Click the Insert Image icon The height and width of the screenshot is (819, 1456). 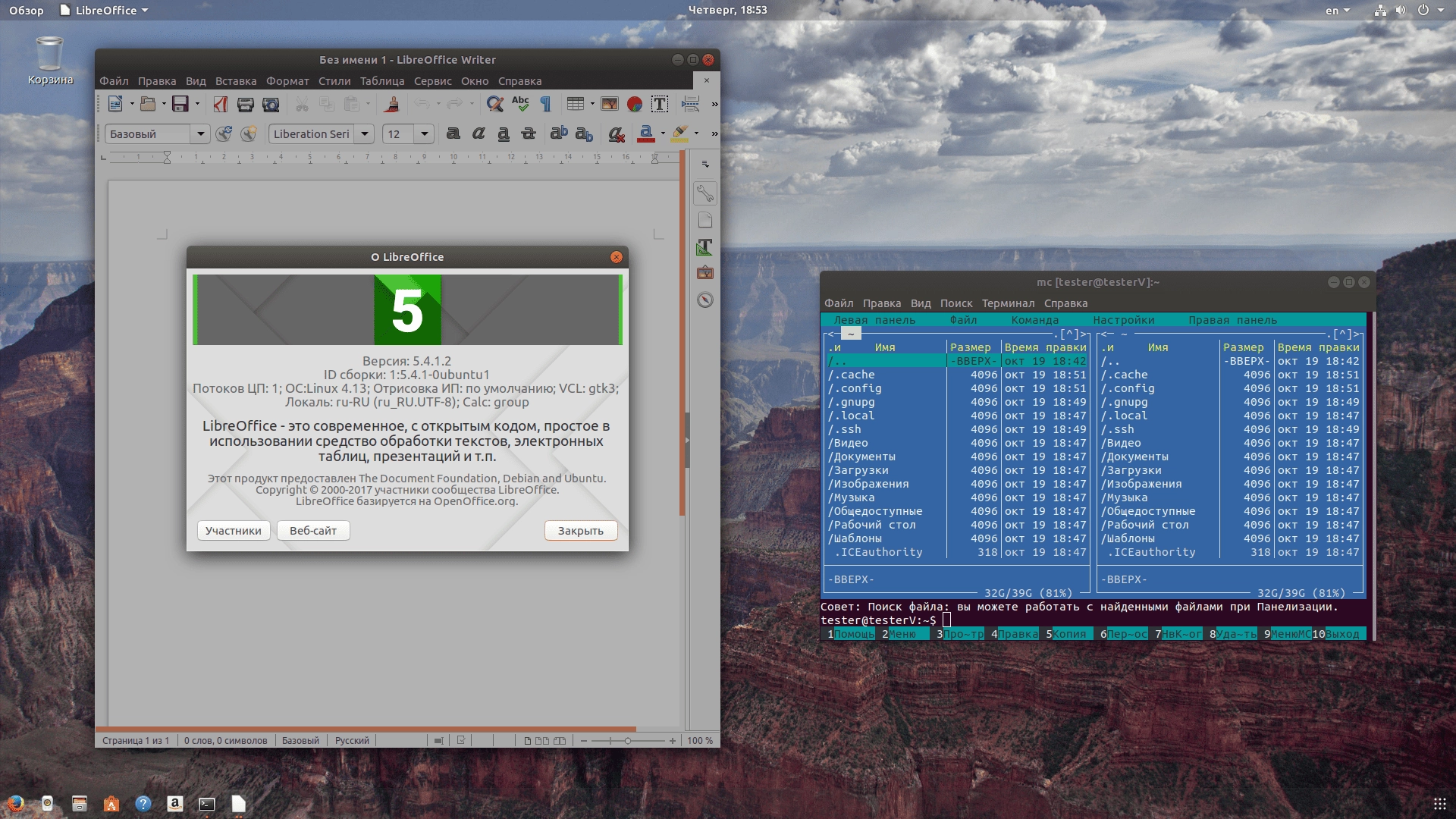click(x=609, y=104)
